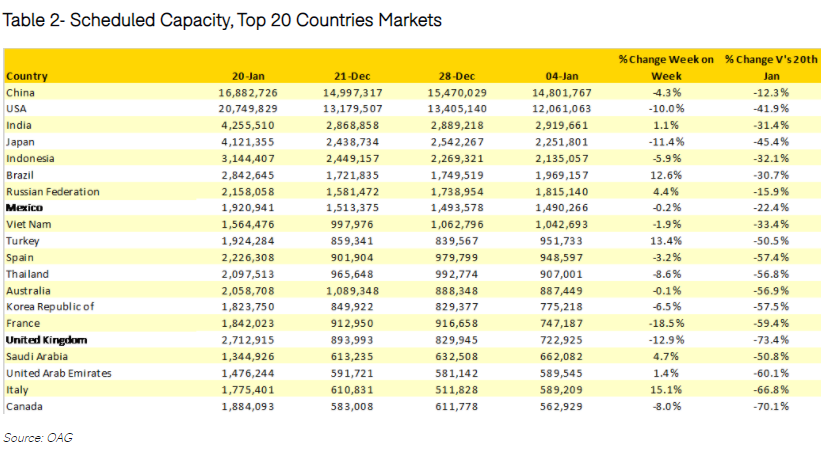Click the 'United Arab Emirates' row label
821x451 pixels.
57,373
